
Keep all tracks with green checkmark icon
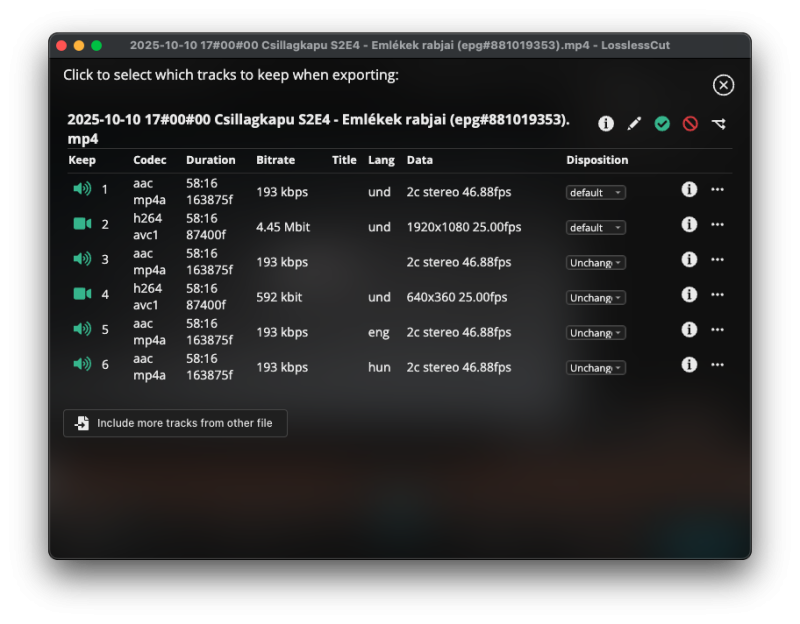tap(662, 123)
